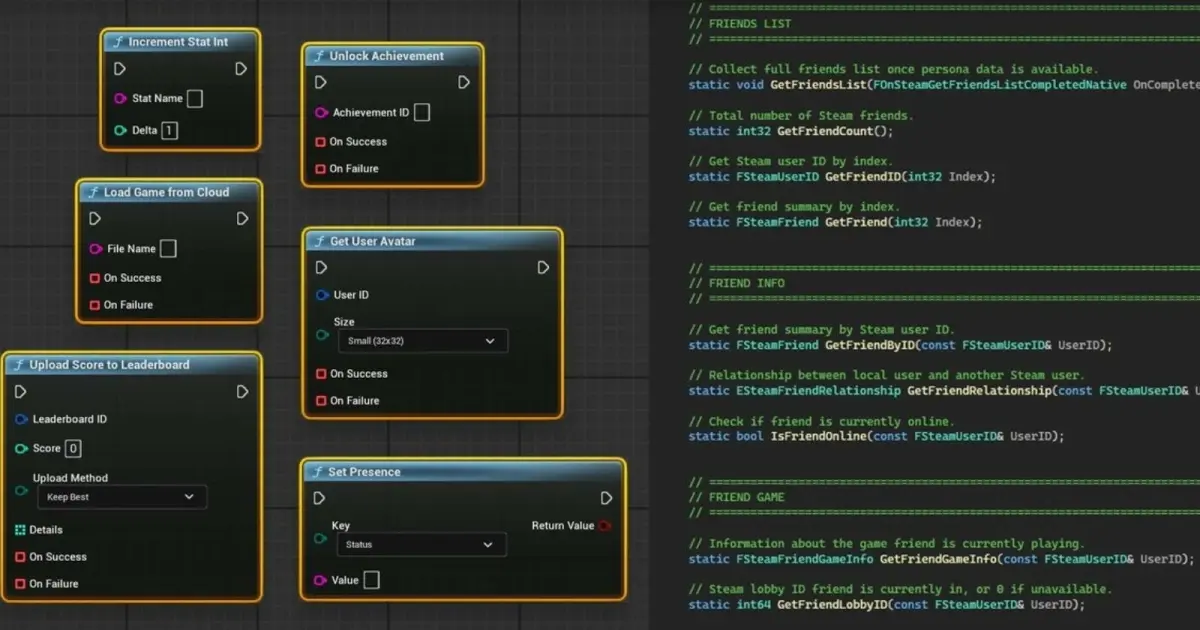Click the exec input pin on Get User Avatar

[322, 267]
